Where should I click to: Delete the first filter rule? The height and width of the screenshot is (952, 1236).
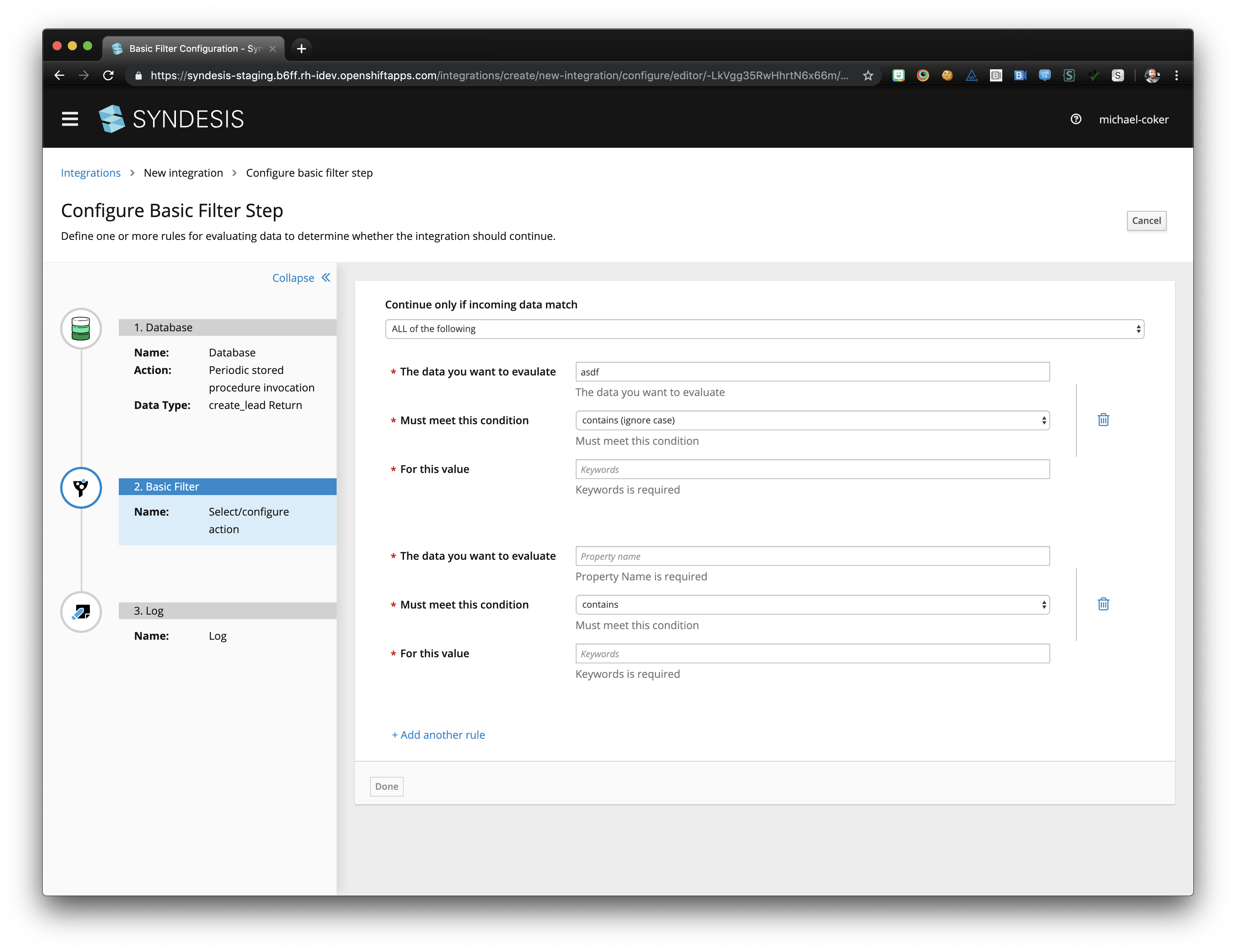click(1103, 420)
